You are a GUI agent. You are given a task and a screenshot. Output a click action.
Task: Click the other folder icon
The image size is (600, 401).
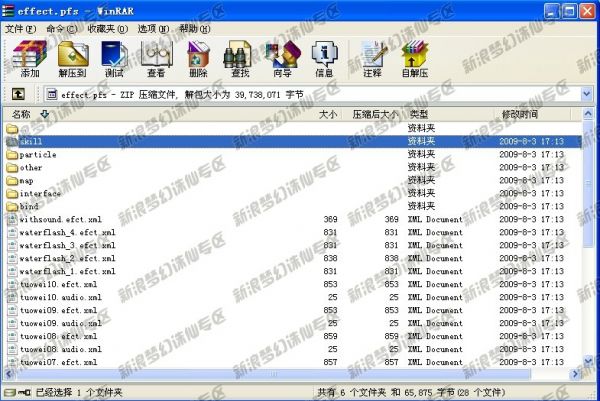pos(12,168)
